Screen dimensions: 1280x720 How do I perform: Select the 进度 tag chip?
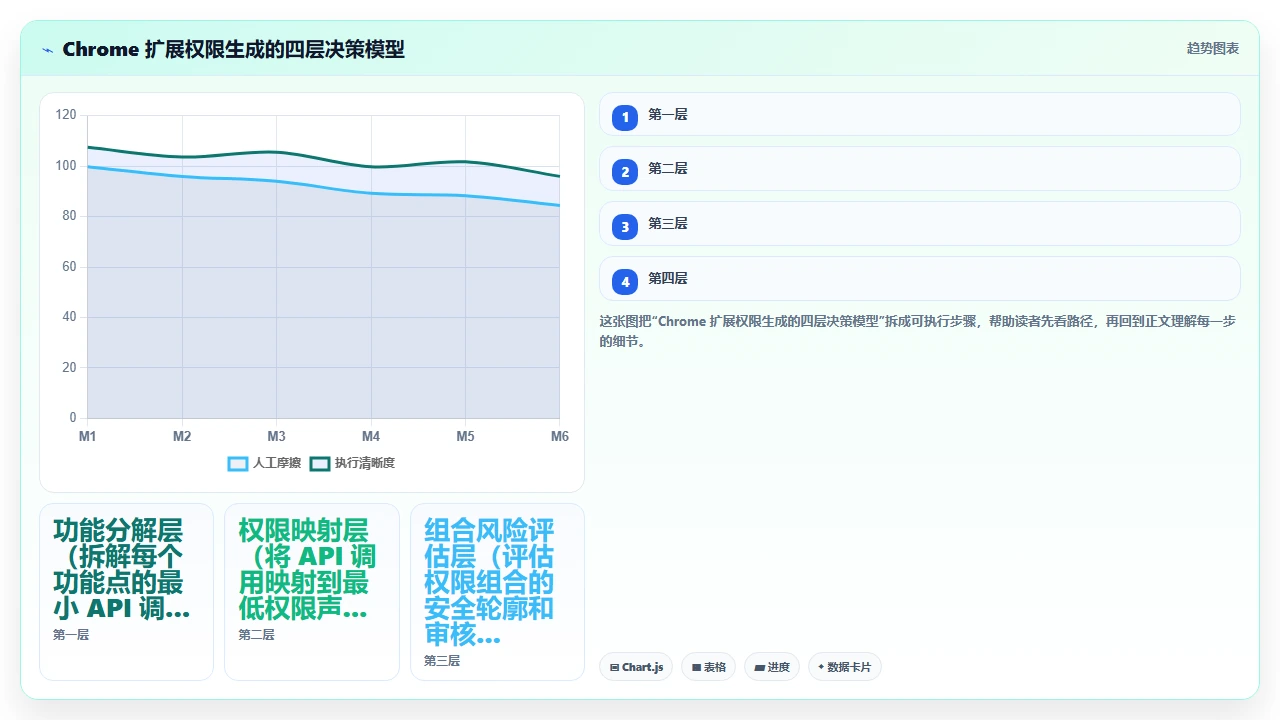[772, 667]
